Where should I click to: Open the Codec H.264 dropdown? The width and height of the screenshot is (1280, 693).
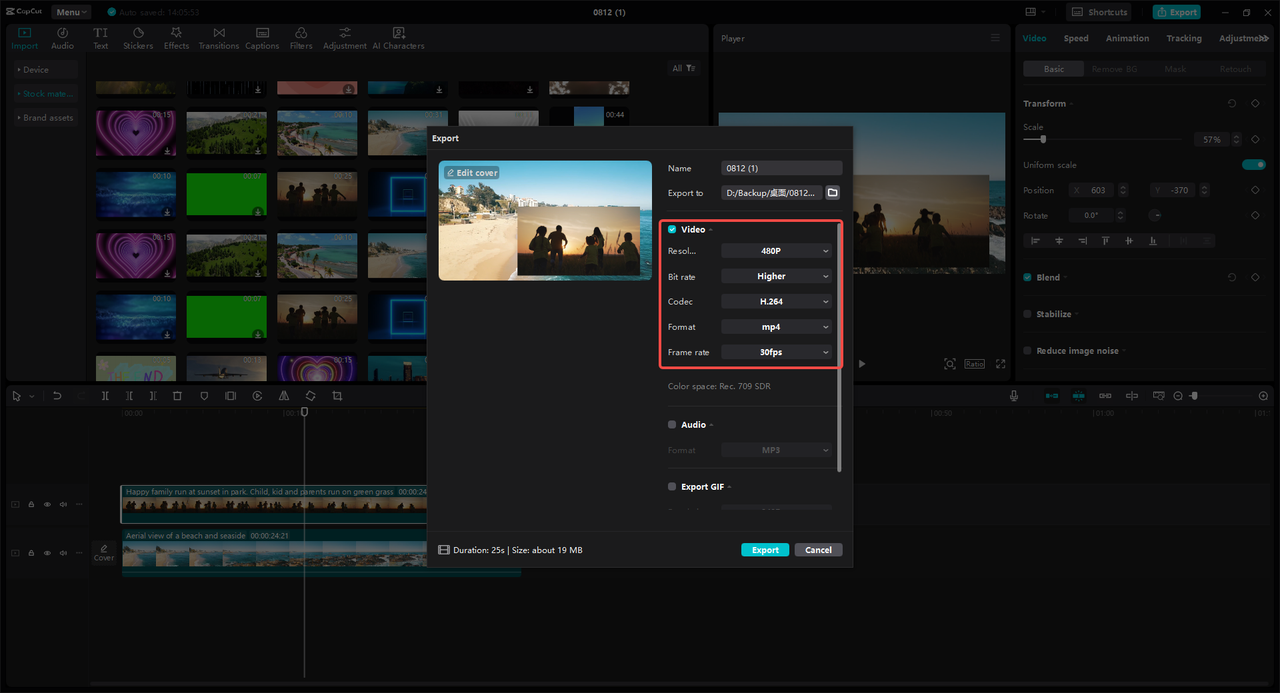pyautogui.click(x=777, y=301)
